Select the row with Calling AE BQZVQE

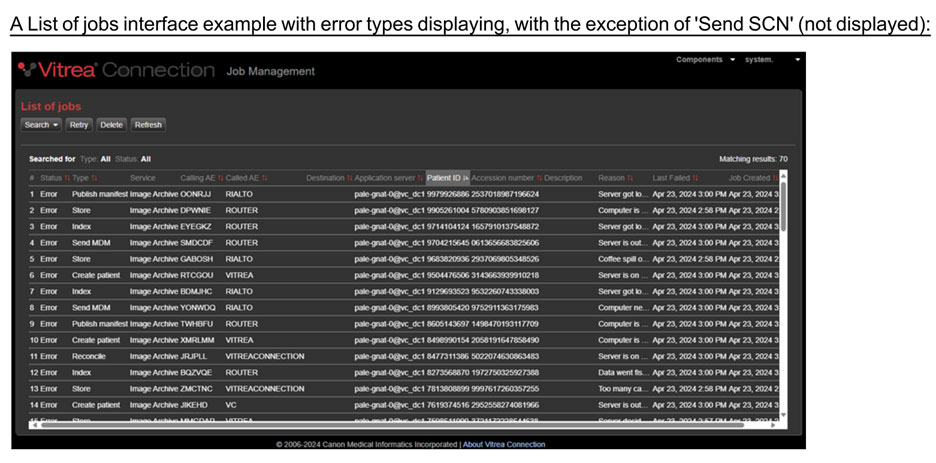(404, 372)
